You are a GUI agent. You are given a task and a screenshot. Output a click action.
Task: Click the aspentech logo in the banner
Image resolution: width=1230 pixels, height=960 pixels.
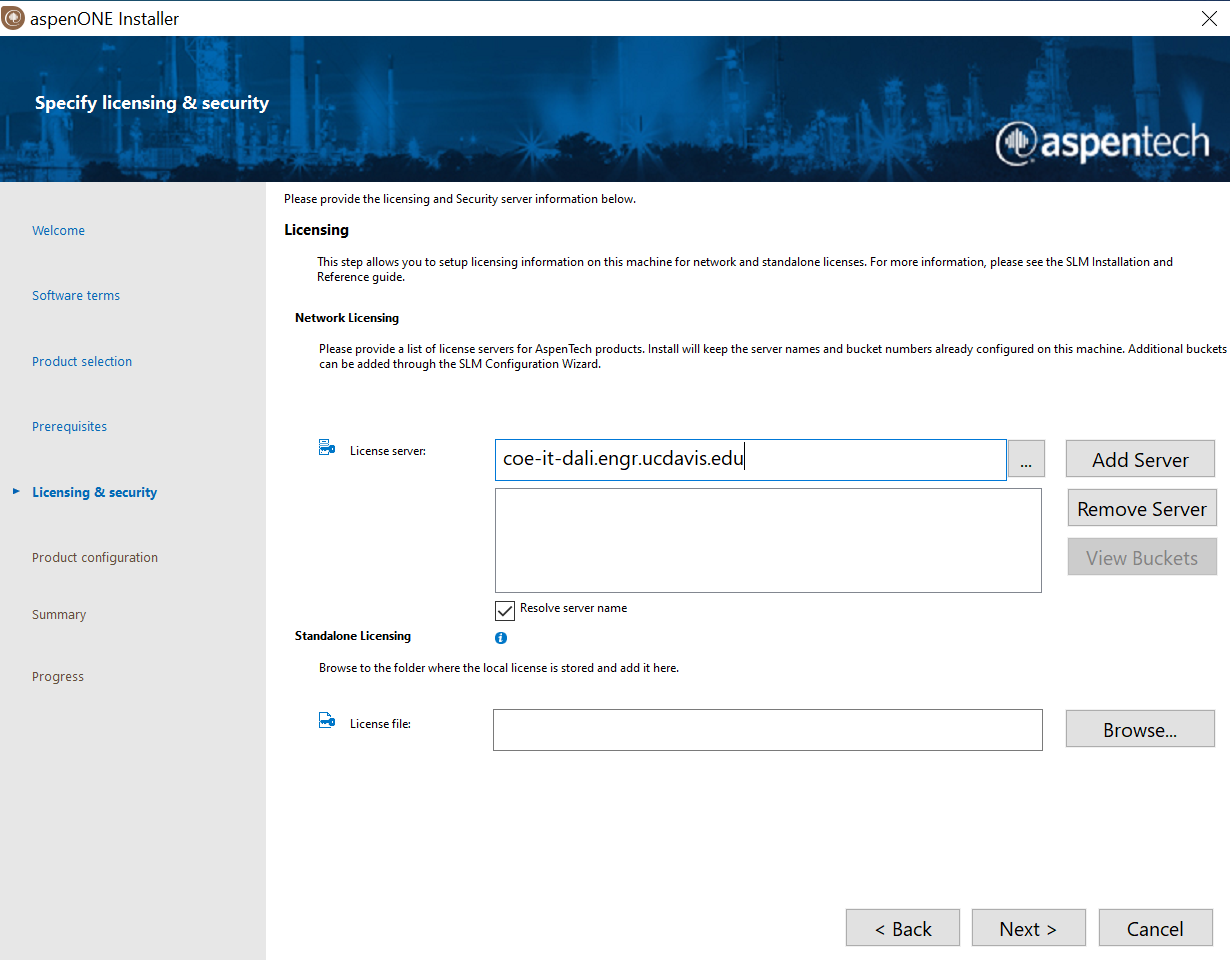click(x=1100, y=144)
